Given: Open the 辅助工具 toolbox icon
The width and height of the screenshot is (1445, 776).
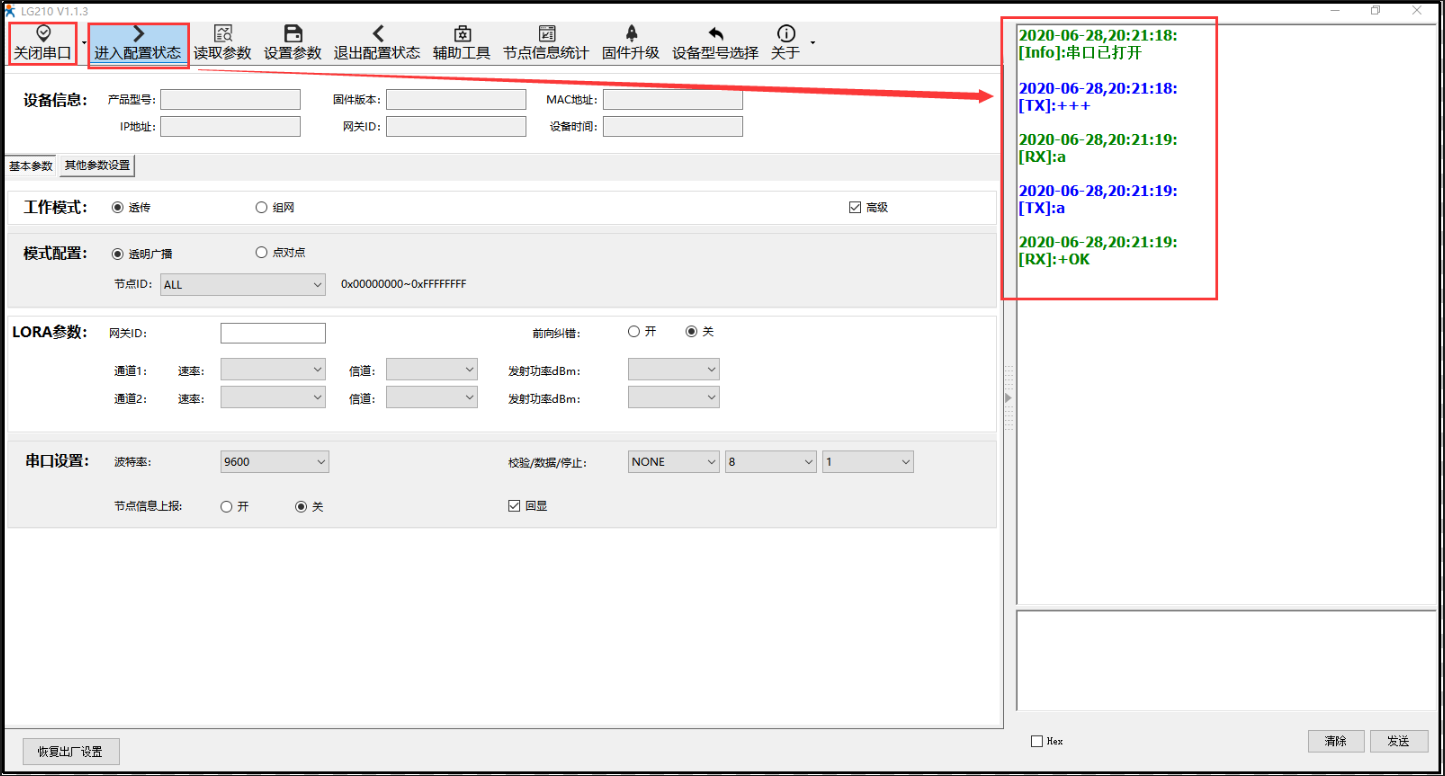Looking at the screenshot, I should point(462,35).
